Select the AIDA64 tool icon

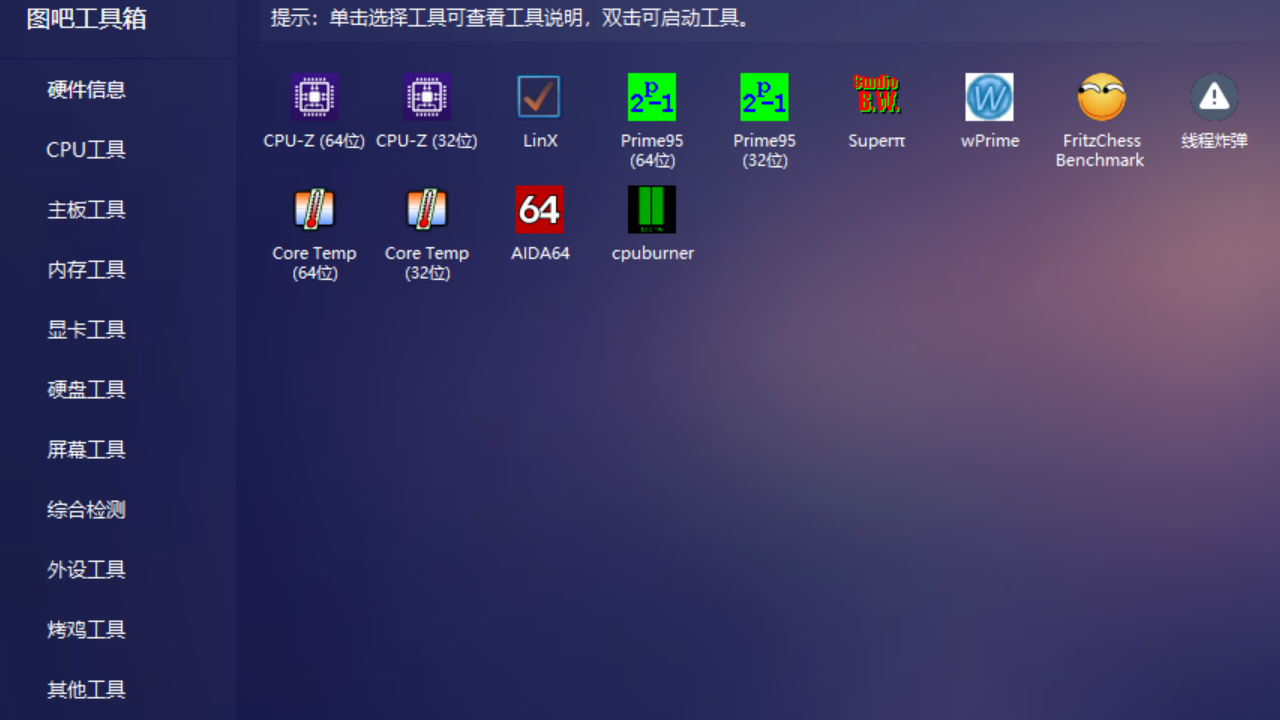(x=539, y=210)
